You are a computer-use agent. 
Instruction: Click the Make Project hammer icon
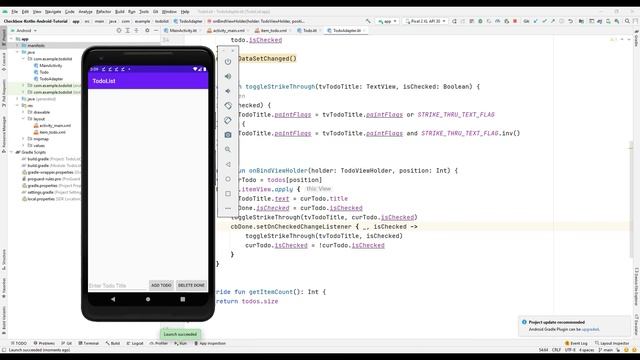[x=369, y=21]
